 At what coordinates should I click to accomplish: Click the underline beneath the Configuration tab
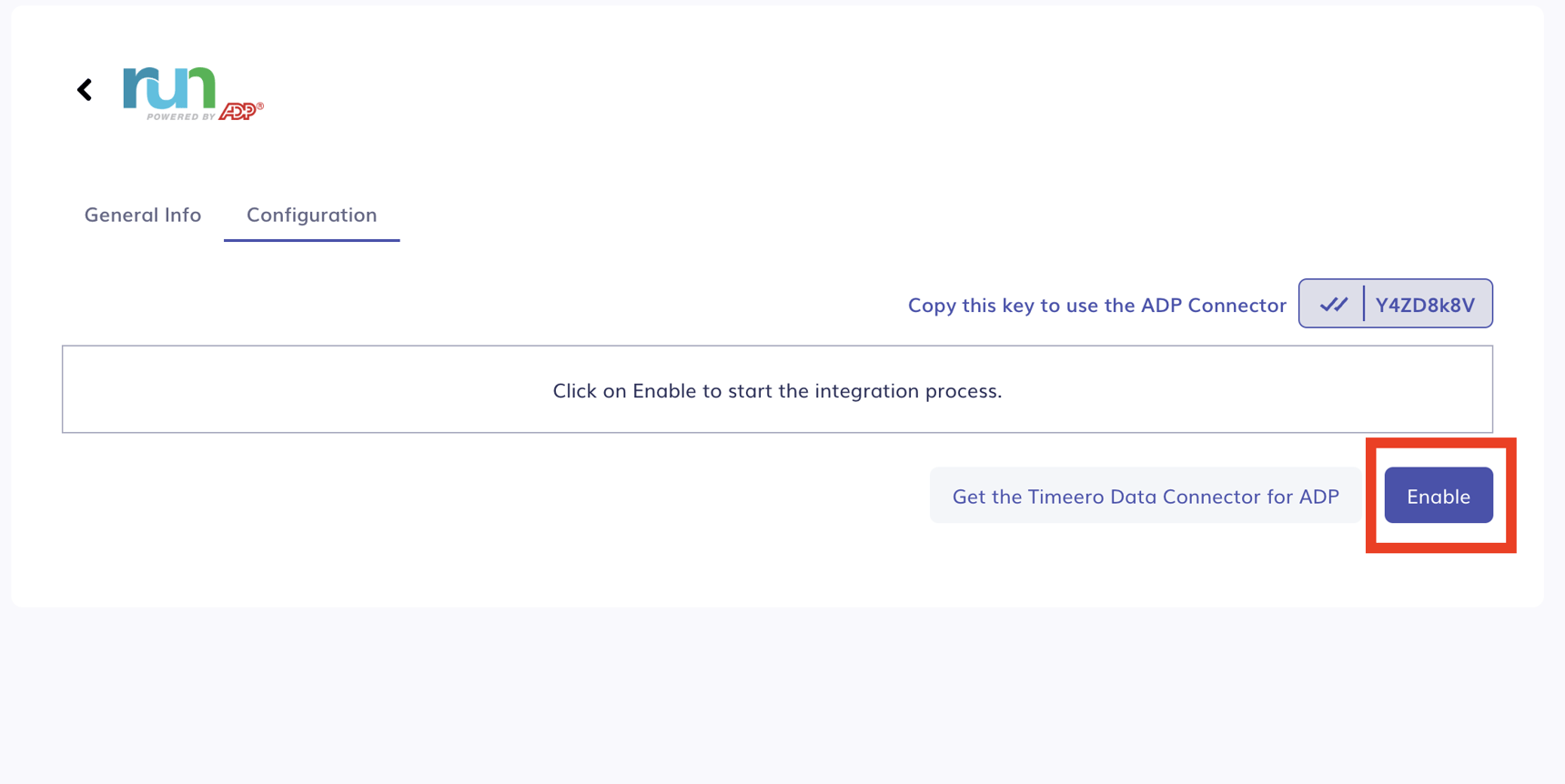click(311, 240)
